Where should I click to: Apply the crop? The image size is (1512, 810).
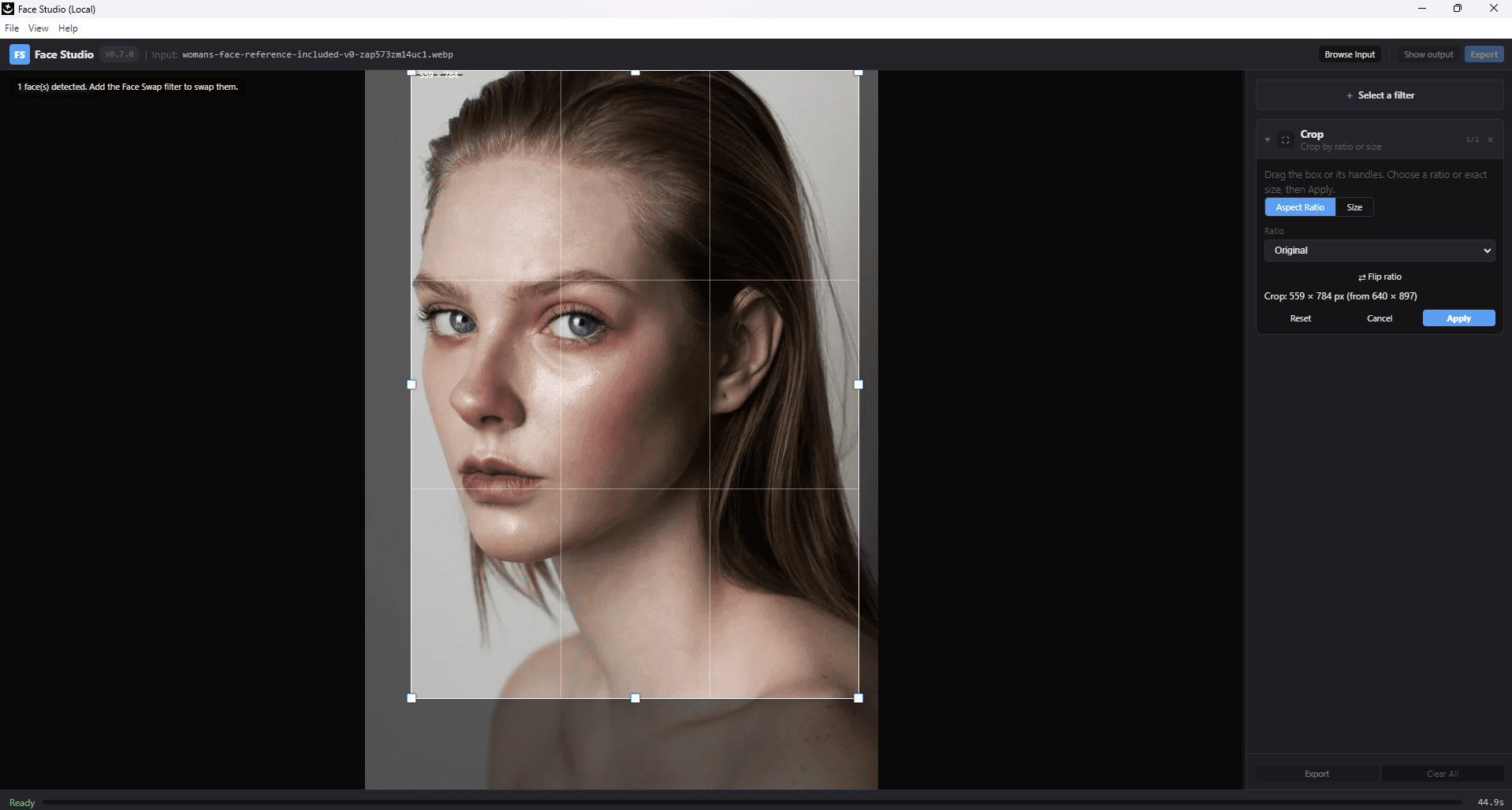[x=1458, y=318]
